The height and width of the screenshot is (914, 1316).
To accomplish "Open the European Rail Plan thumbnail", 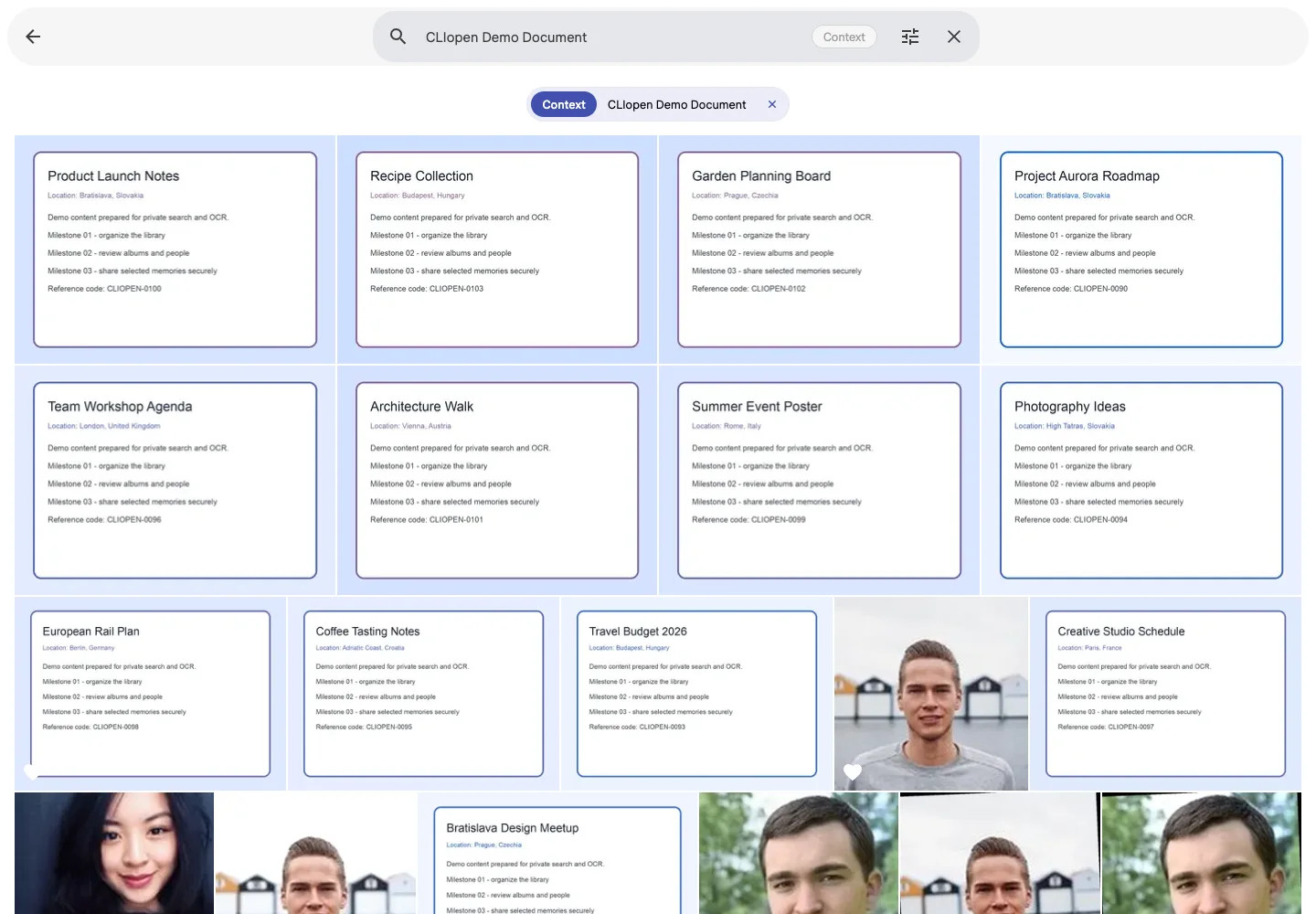I will pyautogui.click(x=150, y=694).
